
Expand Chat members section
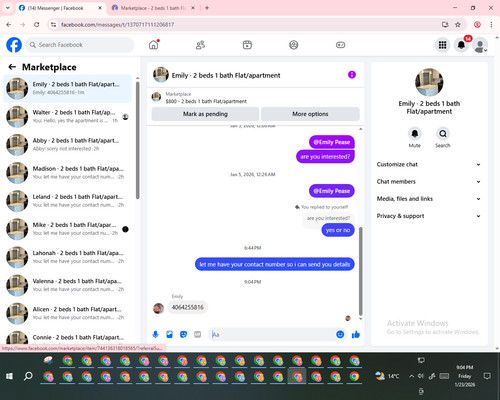tap(429, 182)
